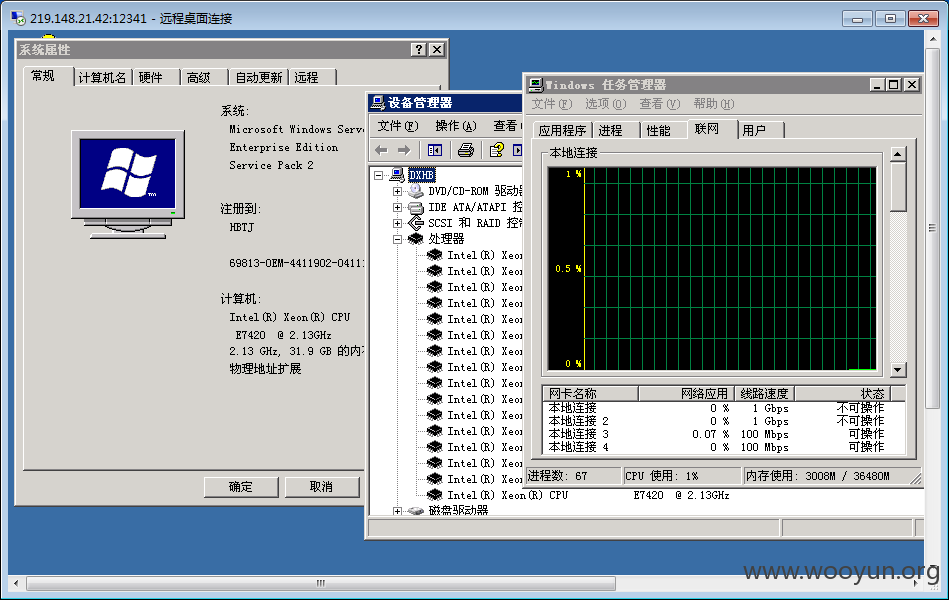Select the DXHB computer node icon

coord(397,175)
